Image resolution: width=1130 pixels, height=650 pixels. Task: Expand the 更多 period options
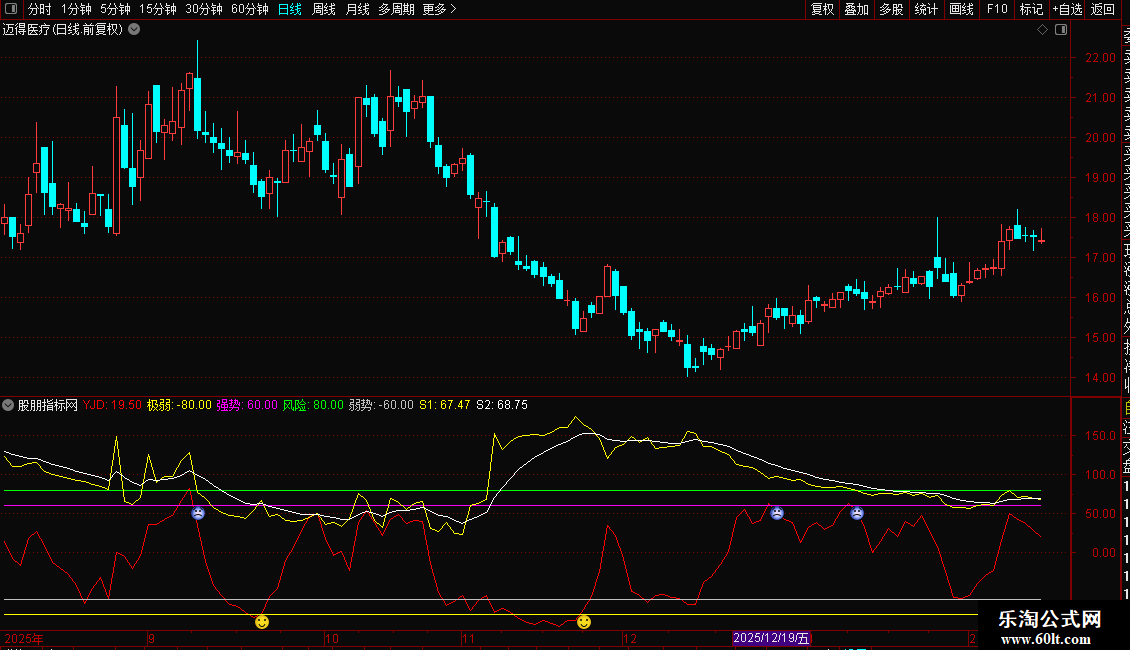439,9
